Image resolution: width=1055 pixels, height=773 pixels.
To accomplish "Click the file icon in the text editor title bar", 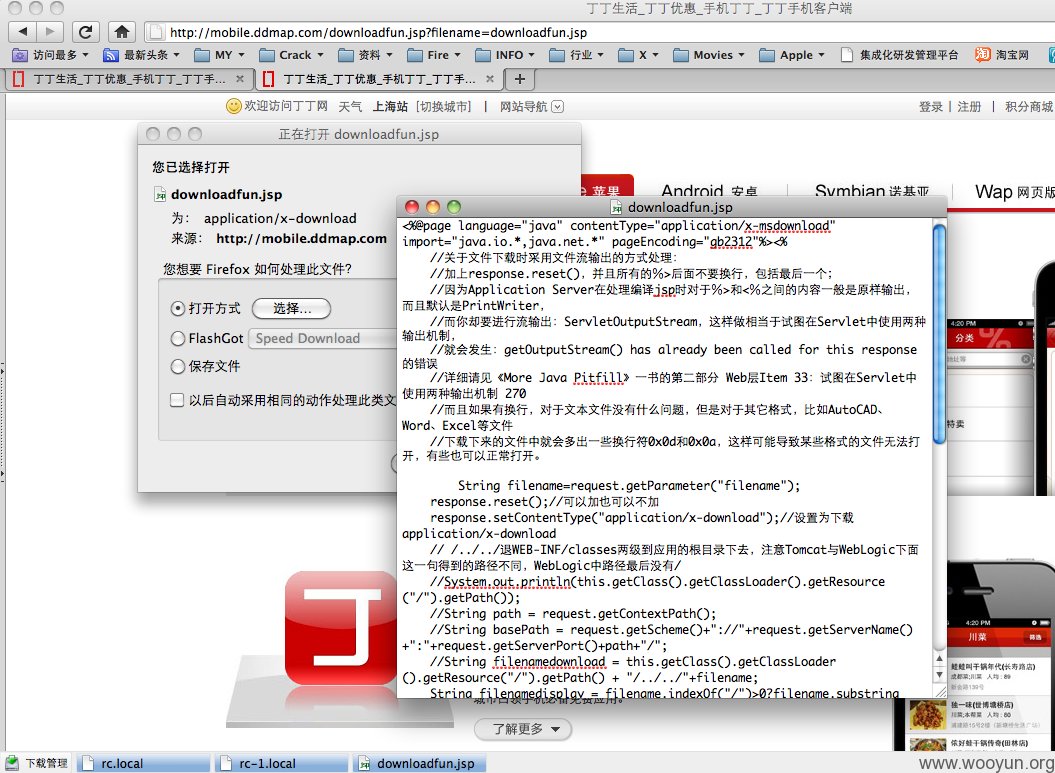I will click(x=616, y=207).
